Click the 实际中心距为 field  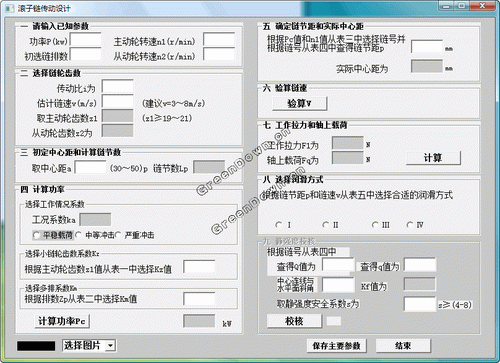(427, 66)
